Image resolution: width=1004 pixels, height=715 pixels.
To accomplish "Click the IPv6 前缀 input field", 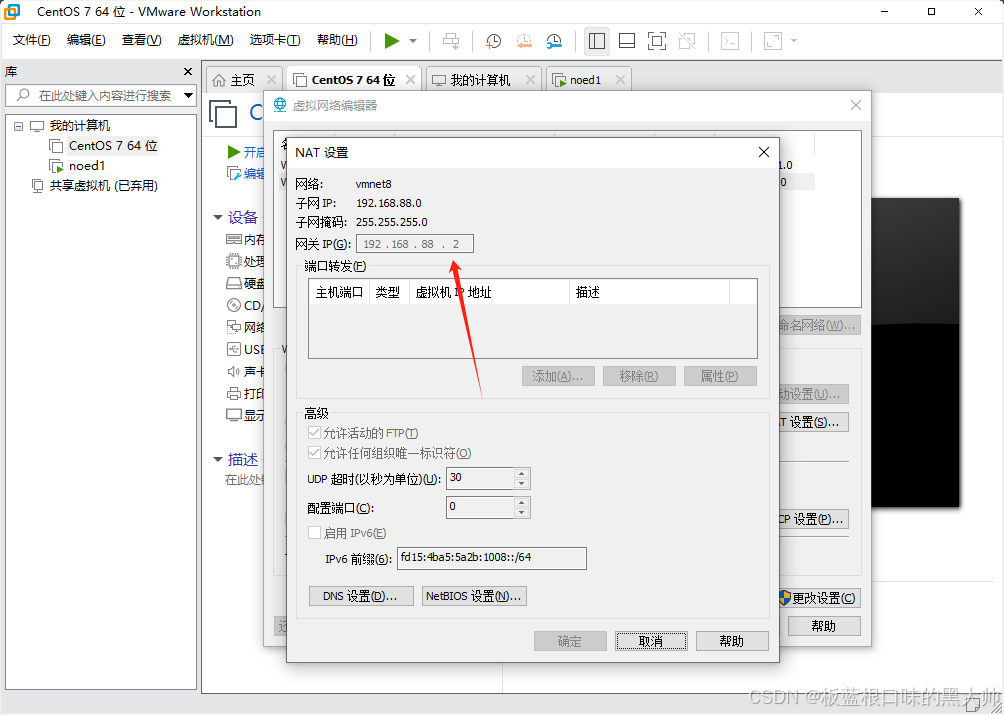I will pos(491,558).
